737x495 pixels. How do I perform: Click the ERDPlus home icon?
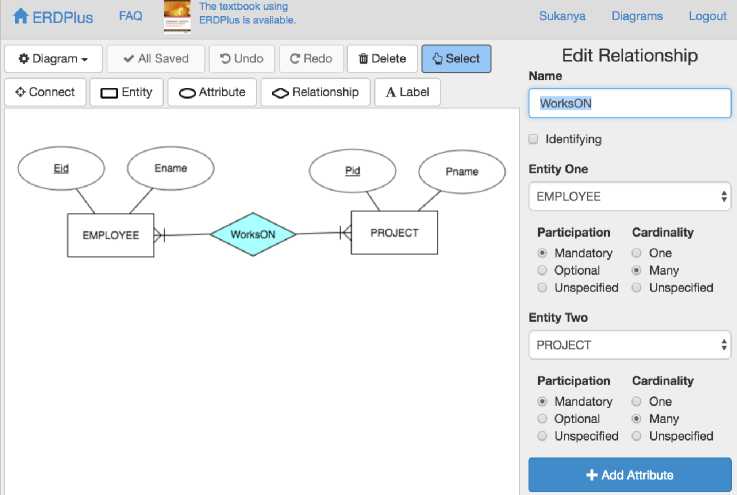pos(20,16)
